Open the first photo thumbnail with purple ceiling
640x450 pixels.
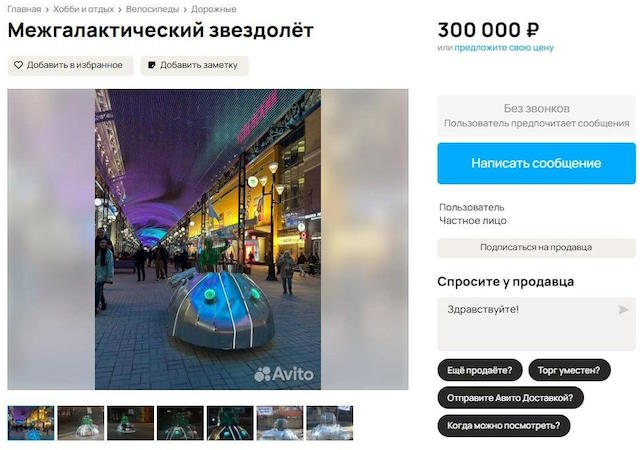point(31,423)
